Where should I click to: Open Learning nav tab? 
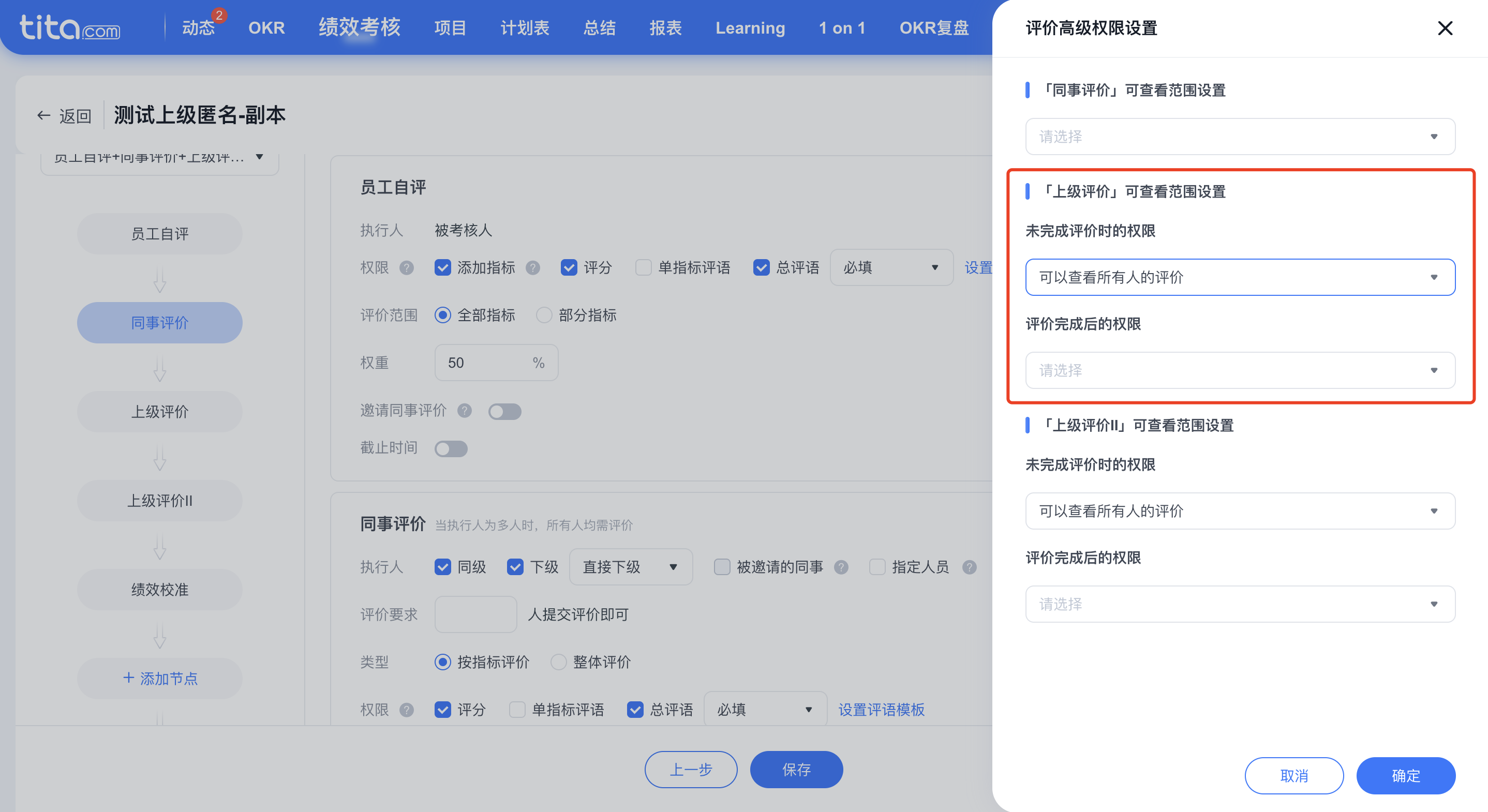pyautogui.click(x=750, y=28)
